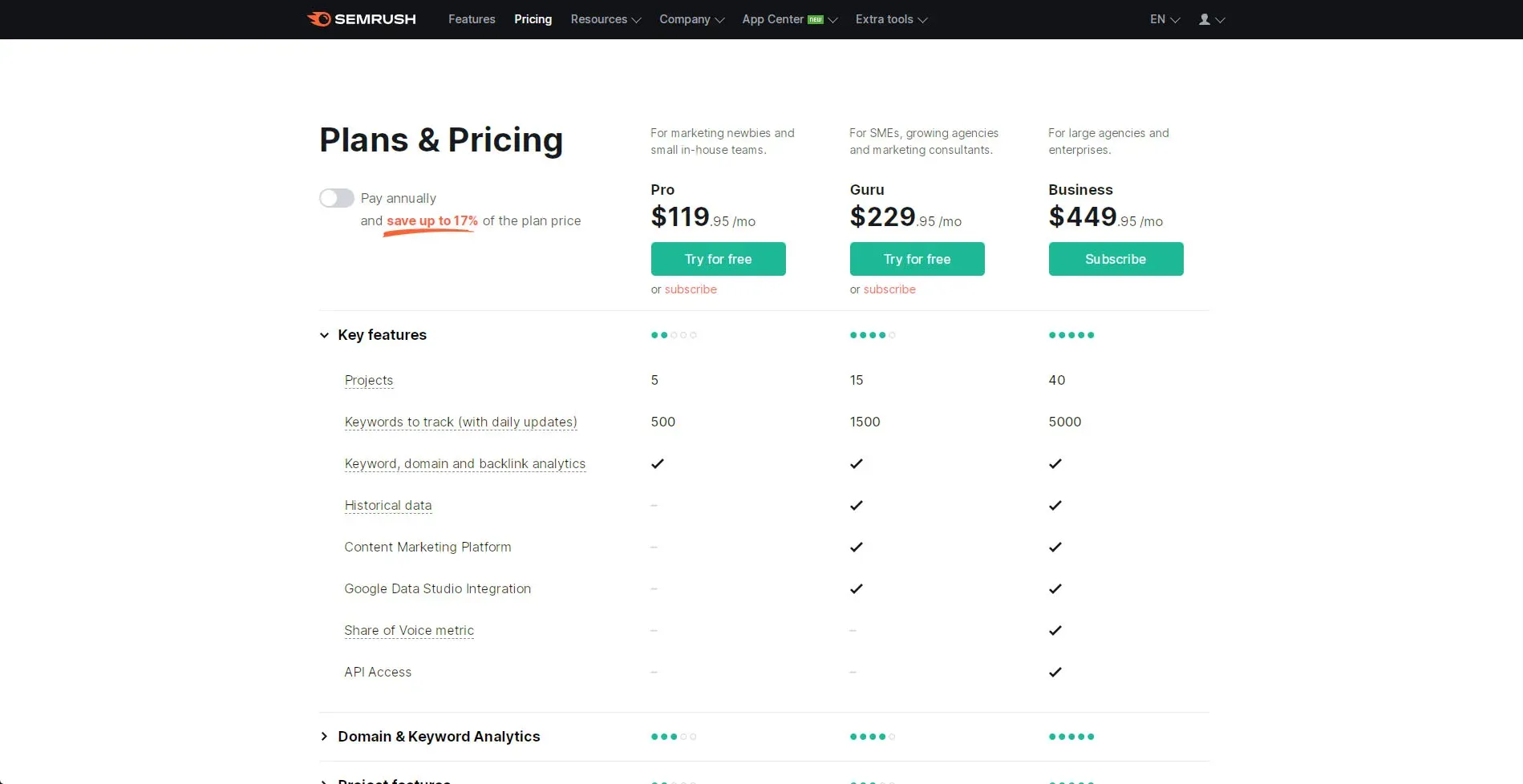Click the subscribe link under Guru
This screenshot has width=1523, height=784.
889,289
